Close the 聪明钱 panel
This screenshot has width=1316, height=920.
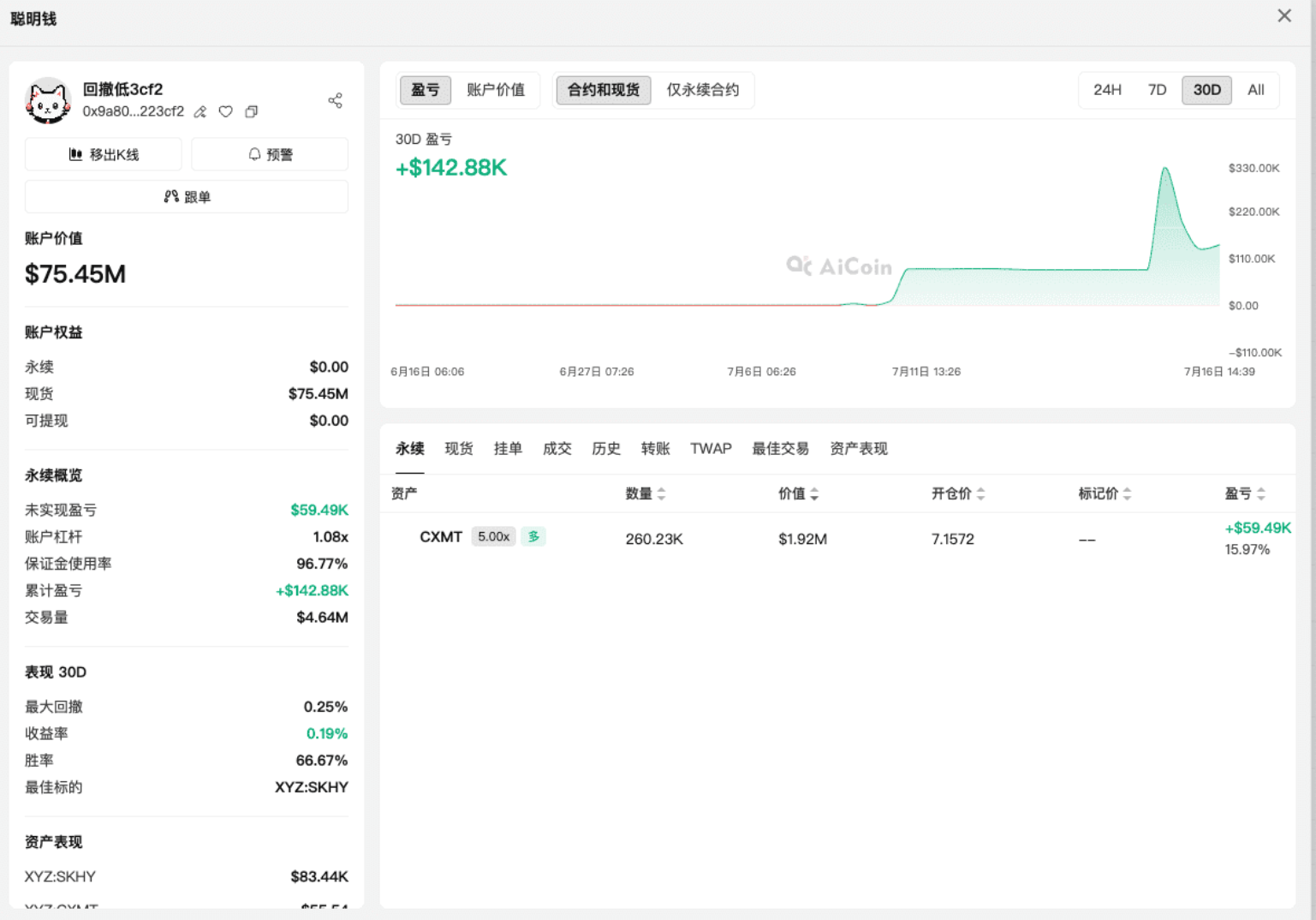click(x=1284, y=15)
